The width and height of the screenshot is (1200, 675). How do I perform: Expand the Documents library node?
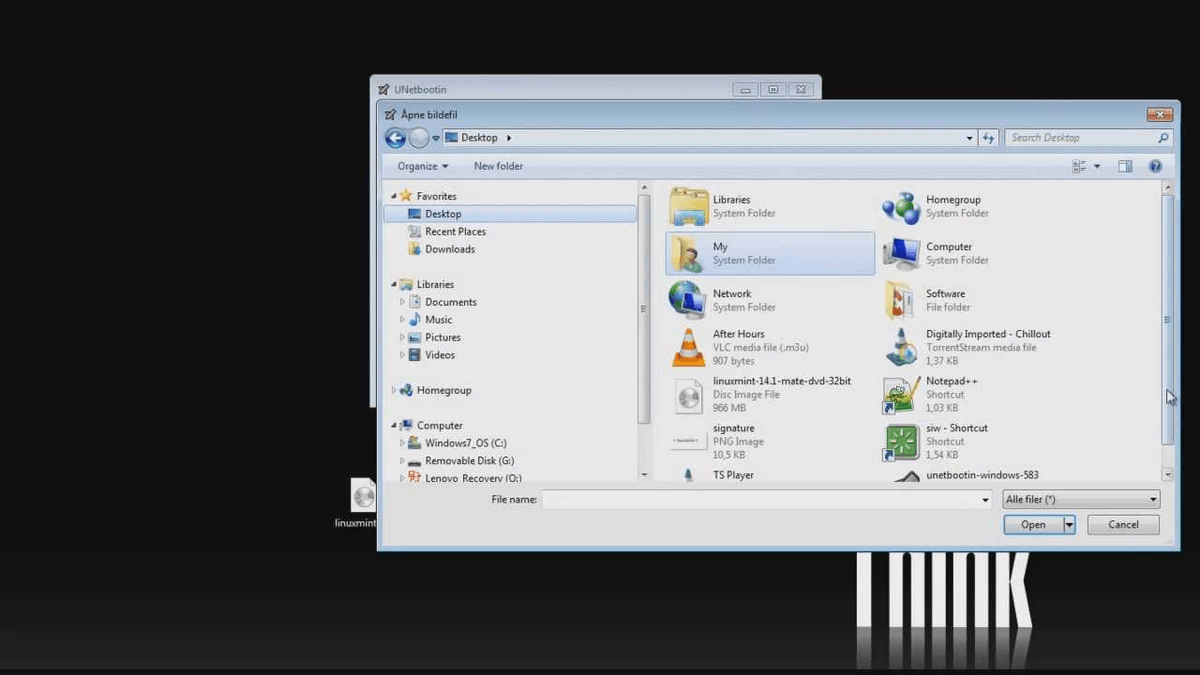(x=402, y=302)
